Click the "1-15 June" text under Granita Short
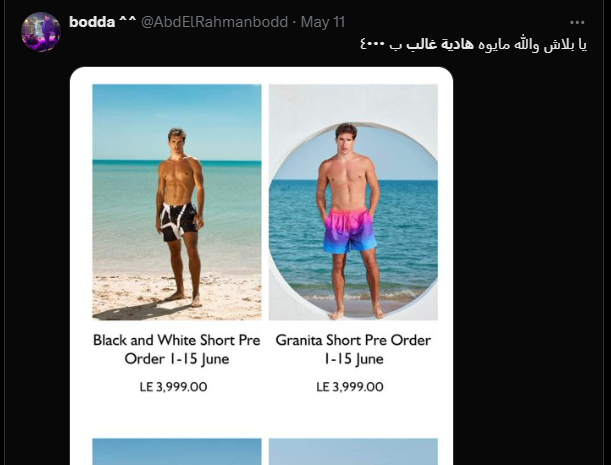Screen dimensions: 611x465 click(x=353, y=359)
